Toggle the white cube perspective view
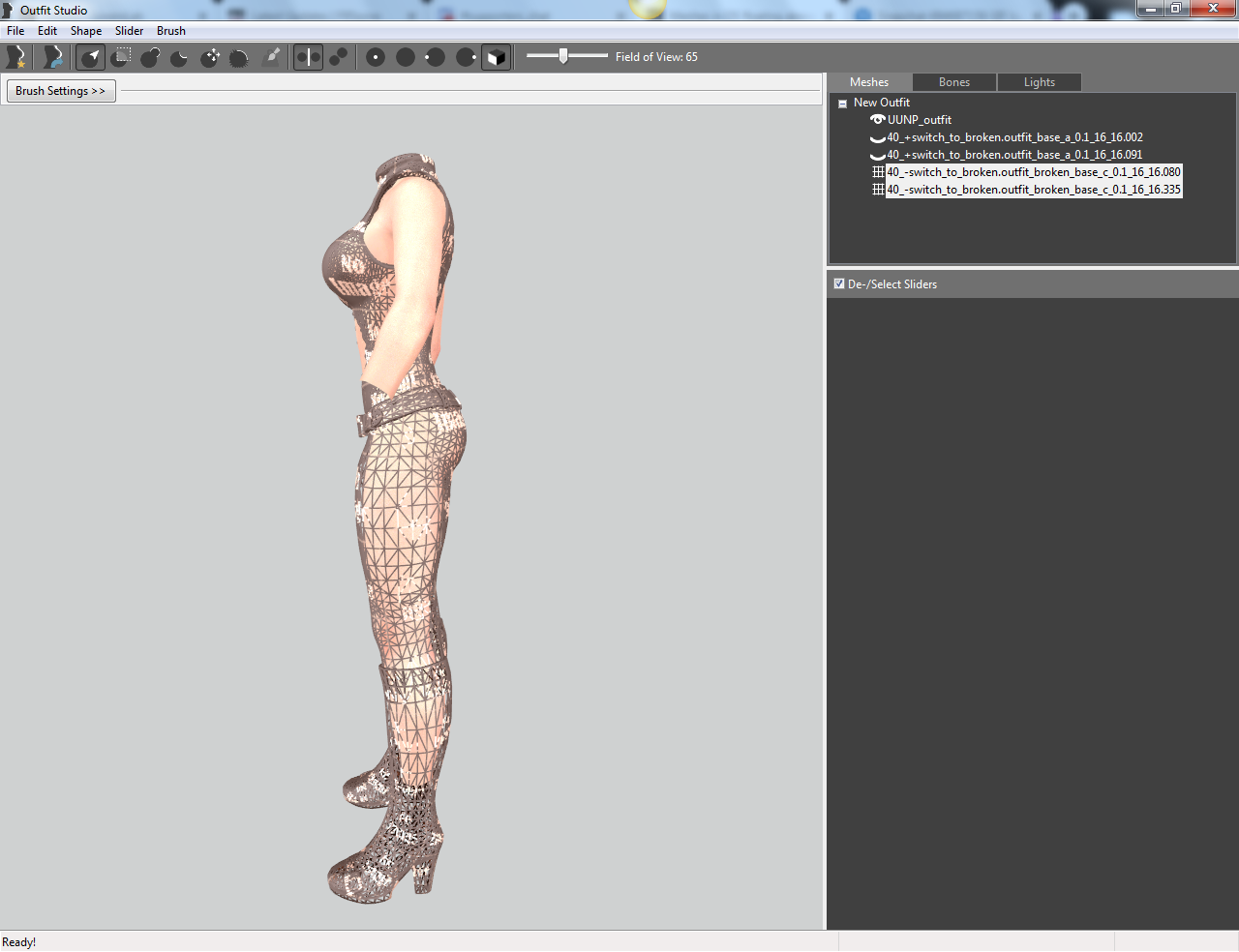The width and height of the screenshot is (1239, 952). click(496, 57)
